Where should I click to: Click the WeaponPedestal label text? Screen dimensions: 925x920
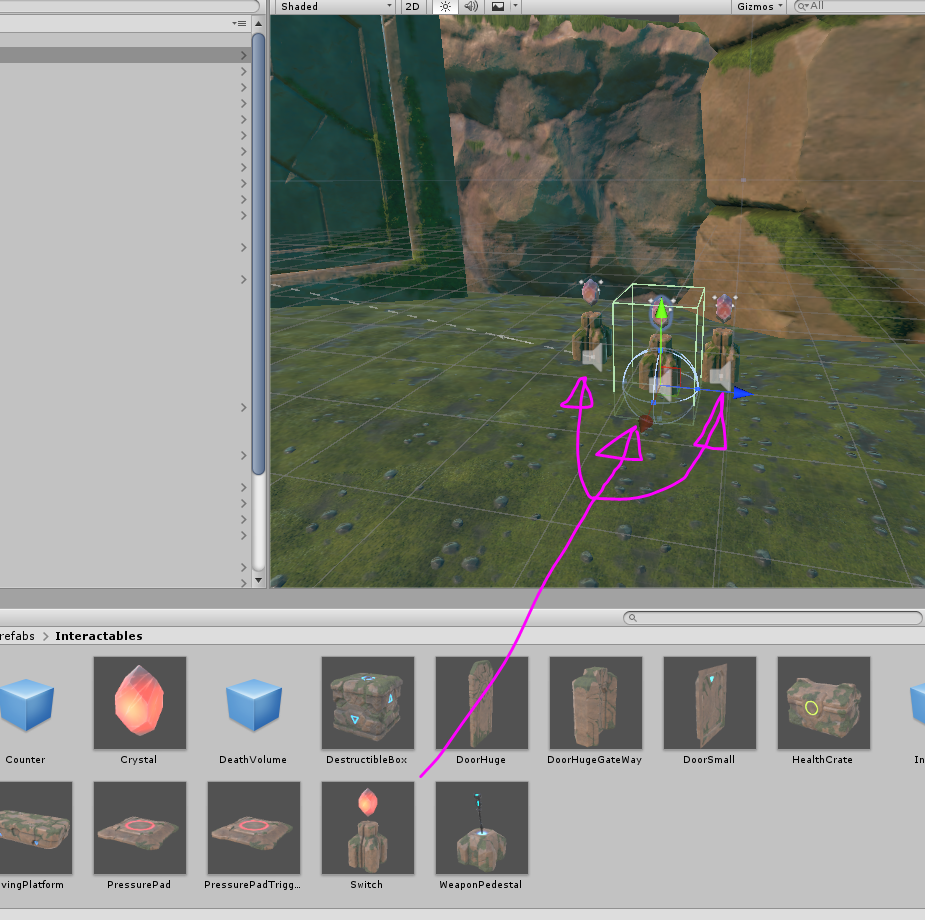(x=480, y=885)
